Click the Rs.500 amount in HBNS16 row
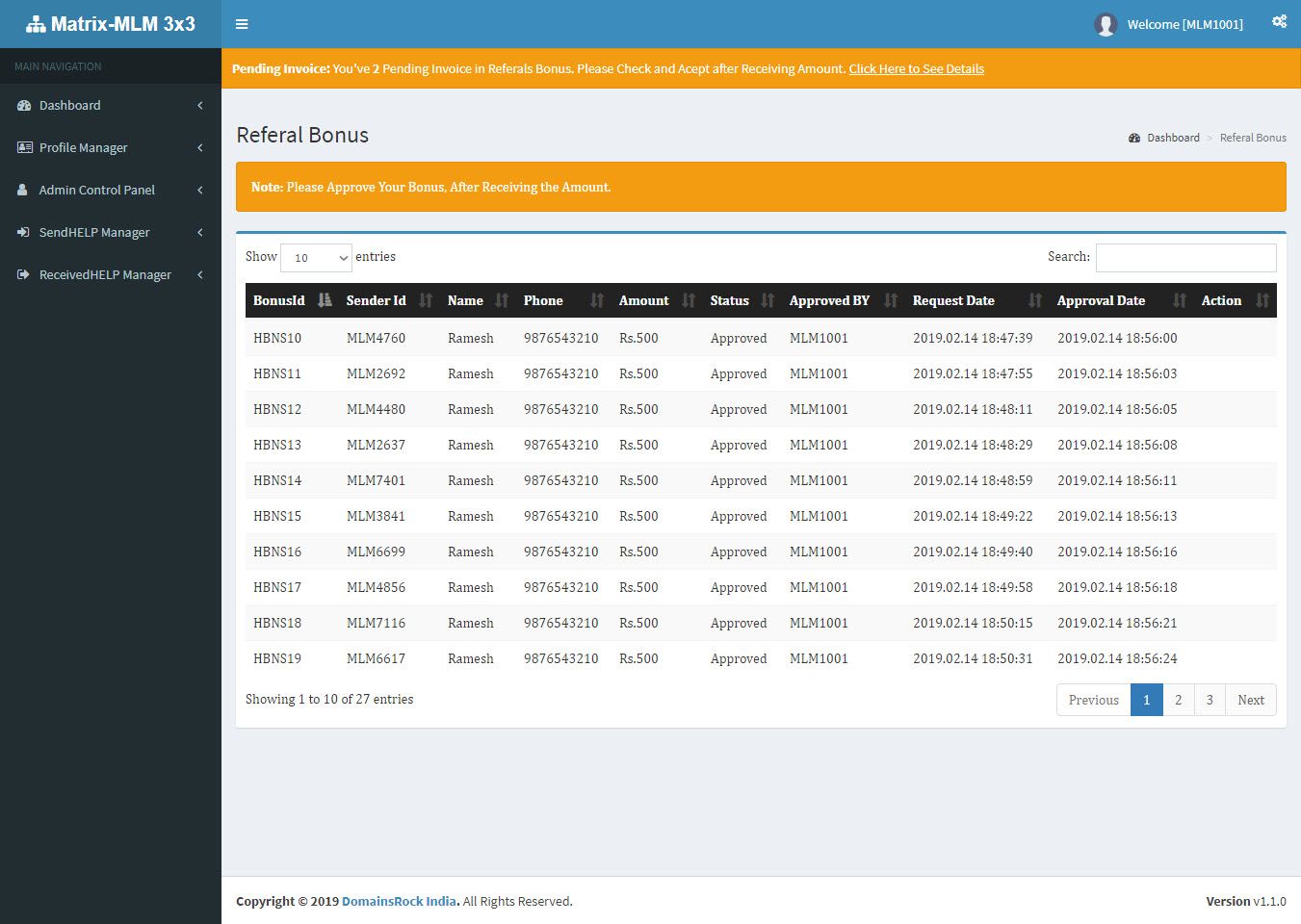Image resolution: width=1301 pixels, height=924 pixels. tap(638, 552)
